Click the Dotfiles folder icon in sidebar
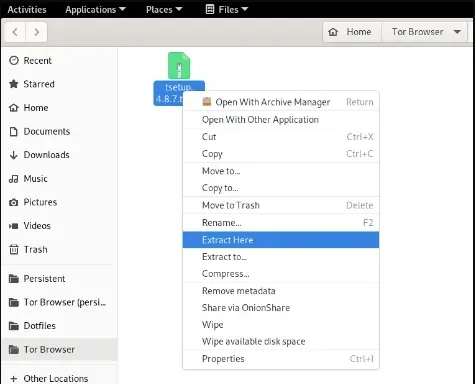 point(14,326)
